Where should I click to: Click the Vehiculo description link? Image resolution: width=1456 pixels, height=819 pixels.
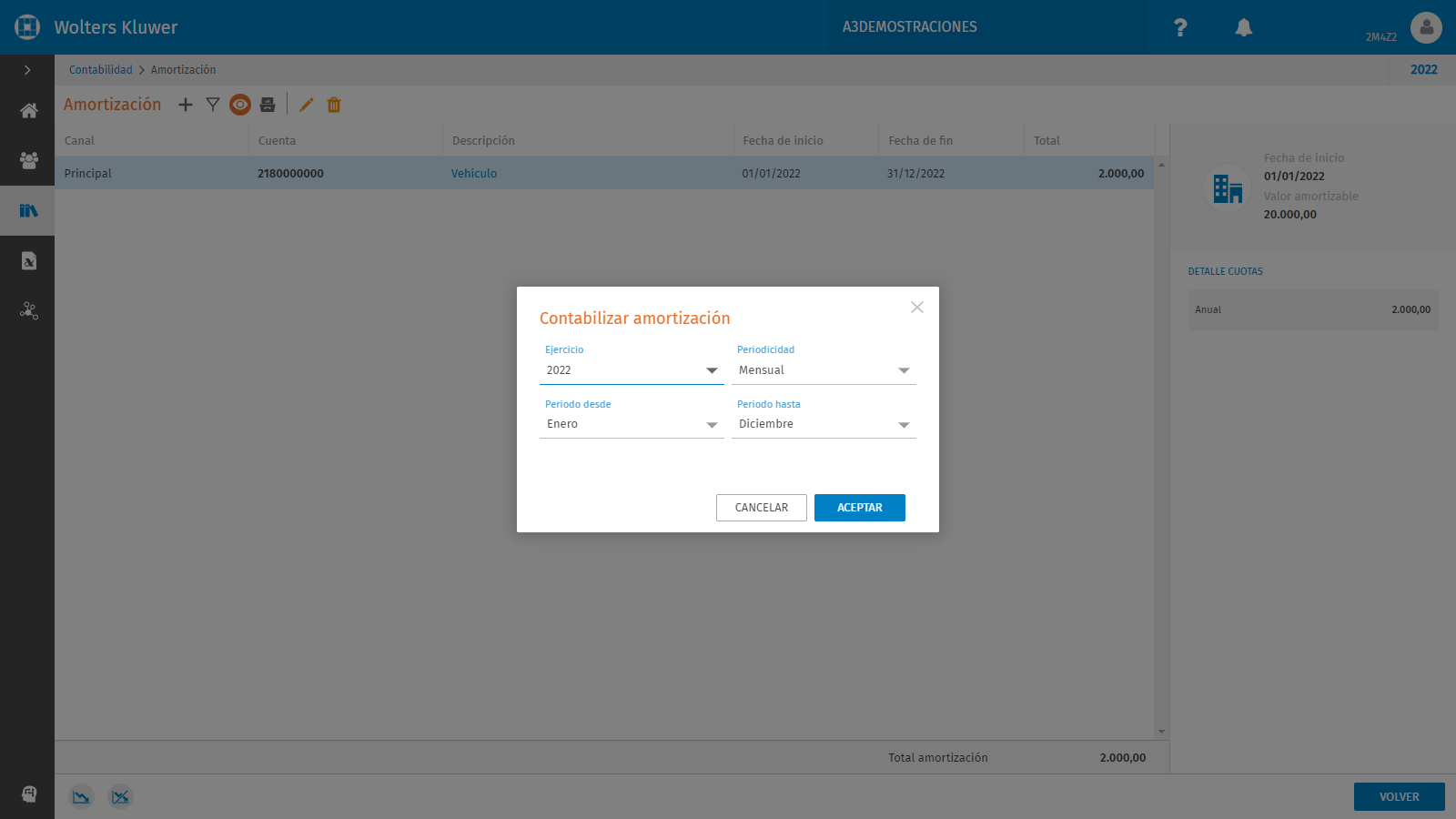[474, 174]
